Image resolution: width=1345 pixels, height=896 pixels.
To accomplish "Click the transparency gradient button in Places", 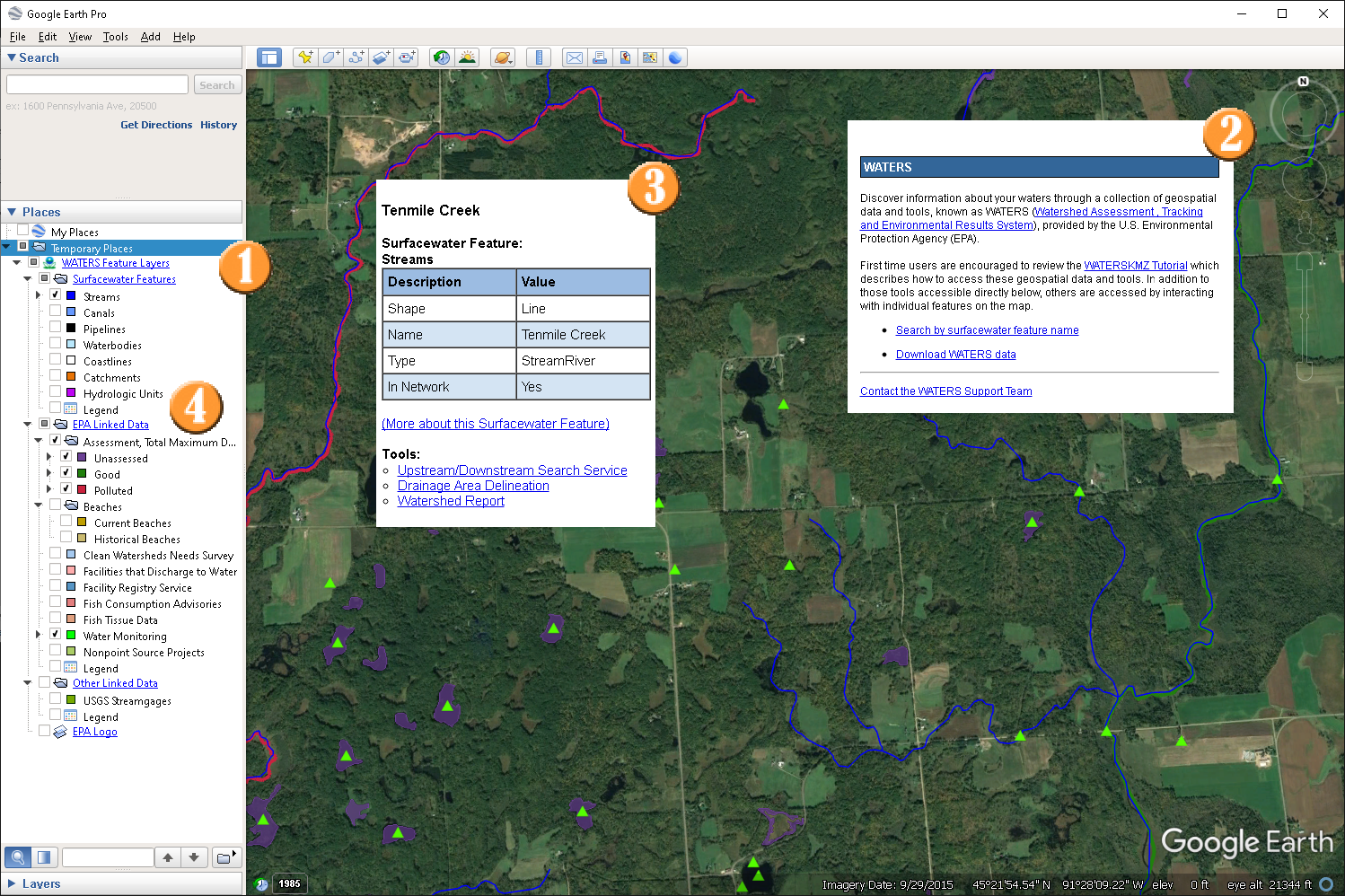I will pyautogui.click(x=44, y=856).
